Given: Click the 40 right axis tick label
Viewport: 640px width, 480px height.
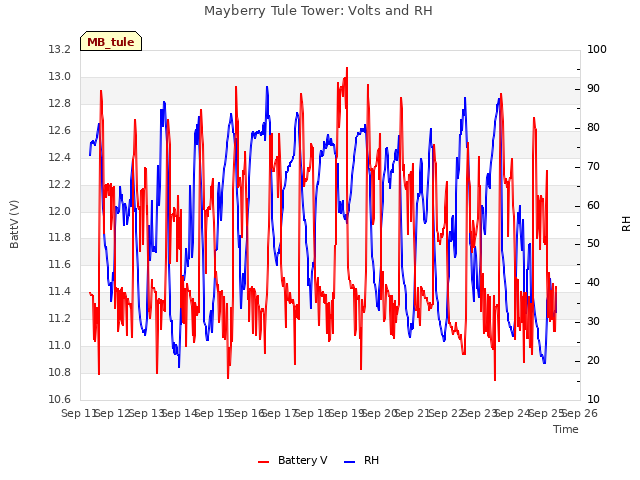Looking at the screenshot, I should (x=593, y=282).
